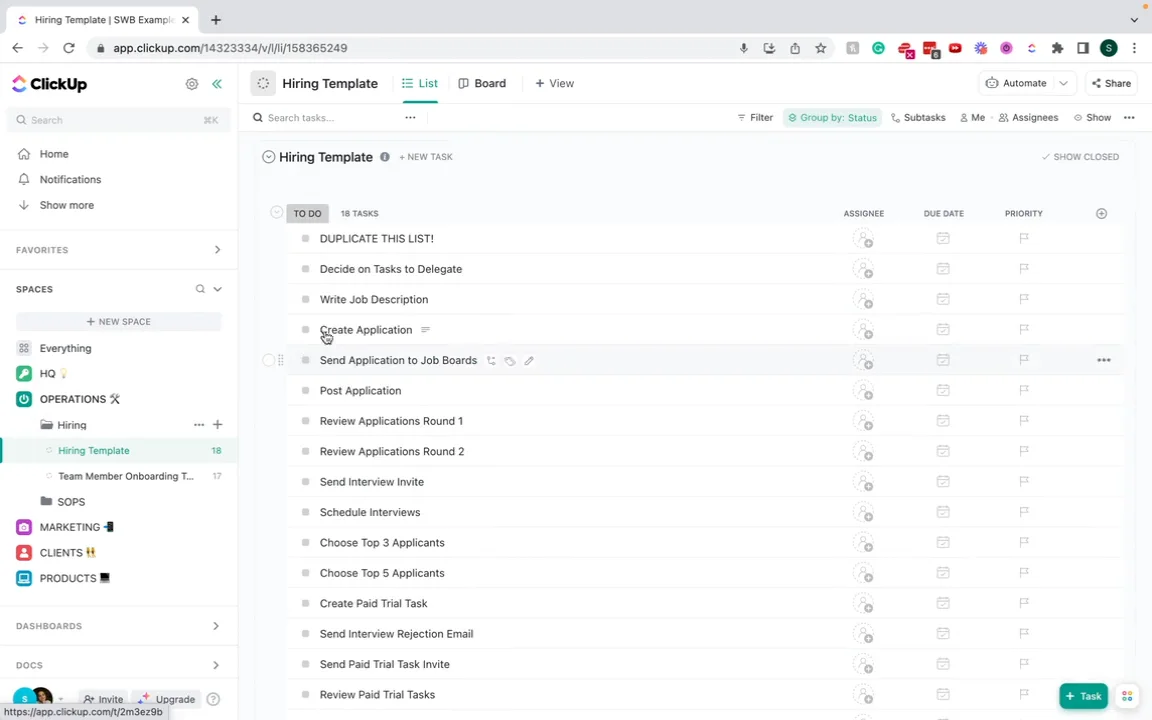Screen dimensions: 1152x720
Task: Open the ClickUp settings gear
Action: [x=192, y=84]
